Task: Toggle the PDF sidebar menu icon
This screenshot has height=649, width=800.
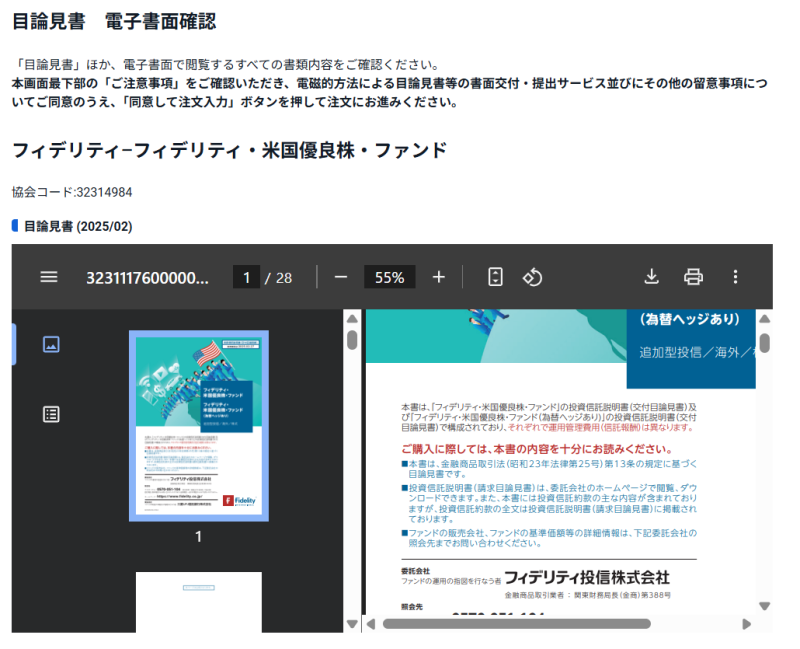Action: click(x=49, y=277)
